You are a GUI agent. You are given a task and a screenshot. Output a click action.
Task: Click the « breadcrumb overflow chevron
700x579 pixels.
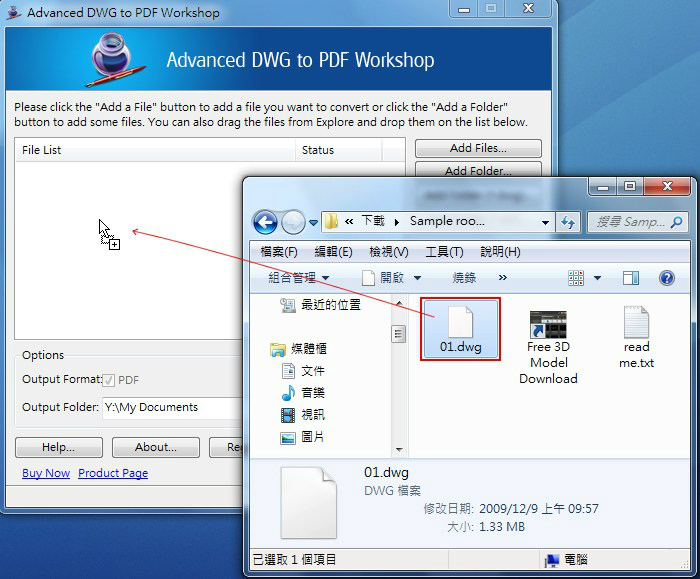(x=349, y=221)
